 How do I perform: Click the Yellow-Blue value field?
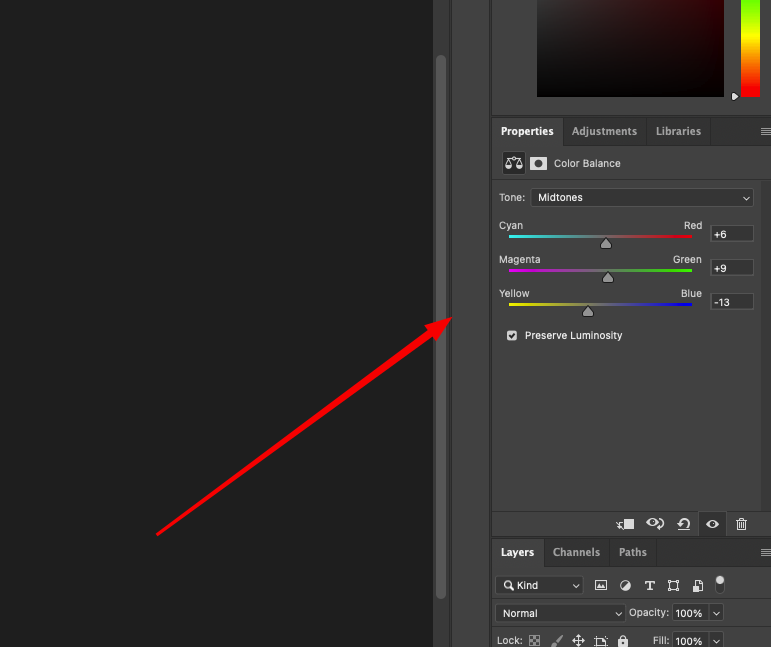(x=732, y=302)
